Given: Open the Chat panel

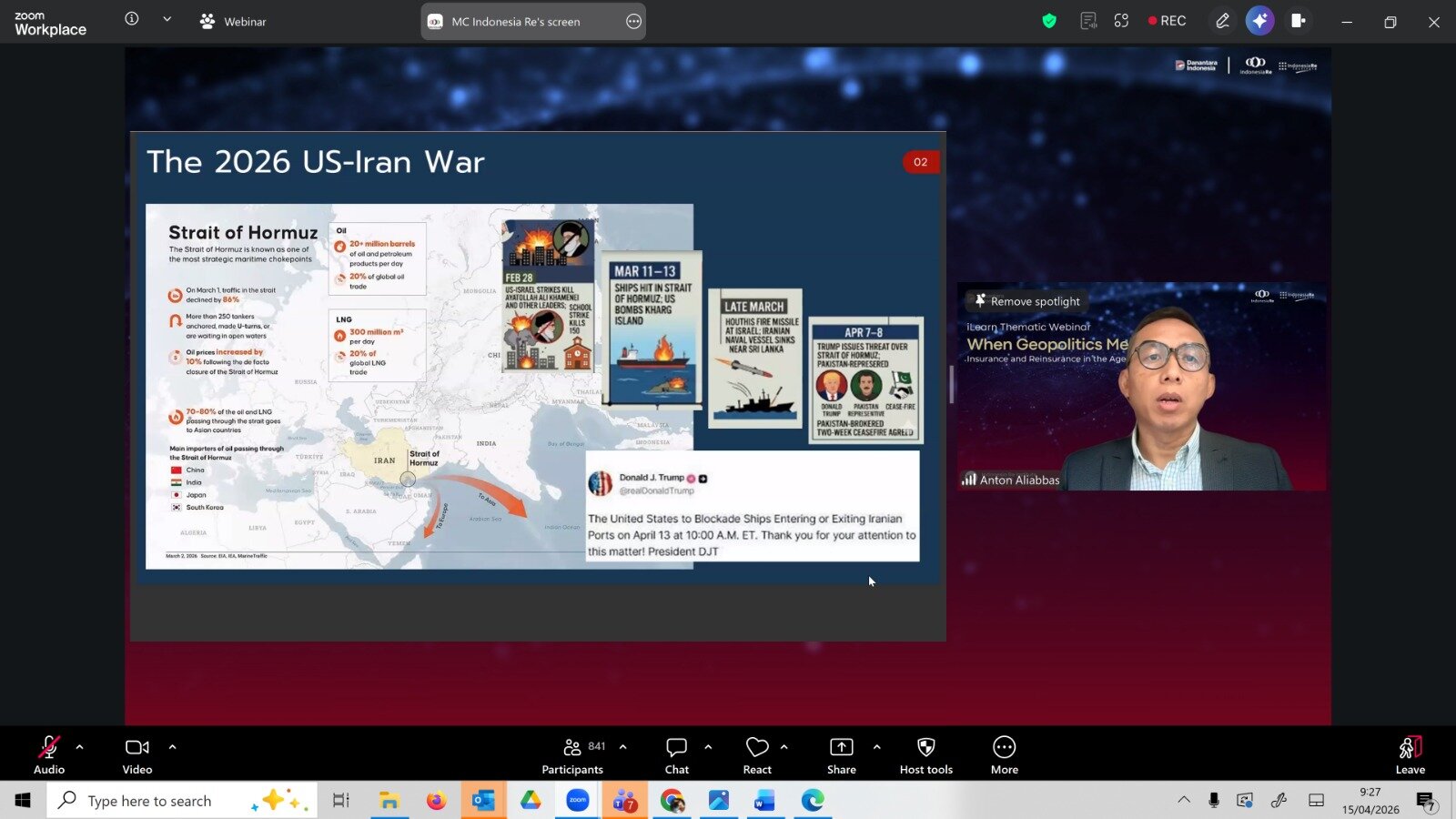Looking at the screenshot, I should (x=676, y=755).
